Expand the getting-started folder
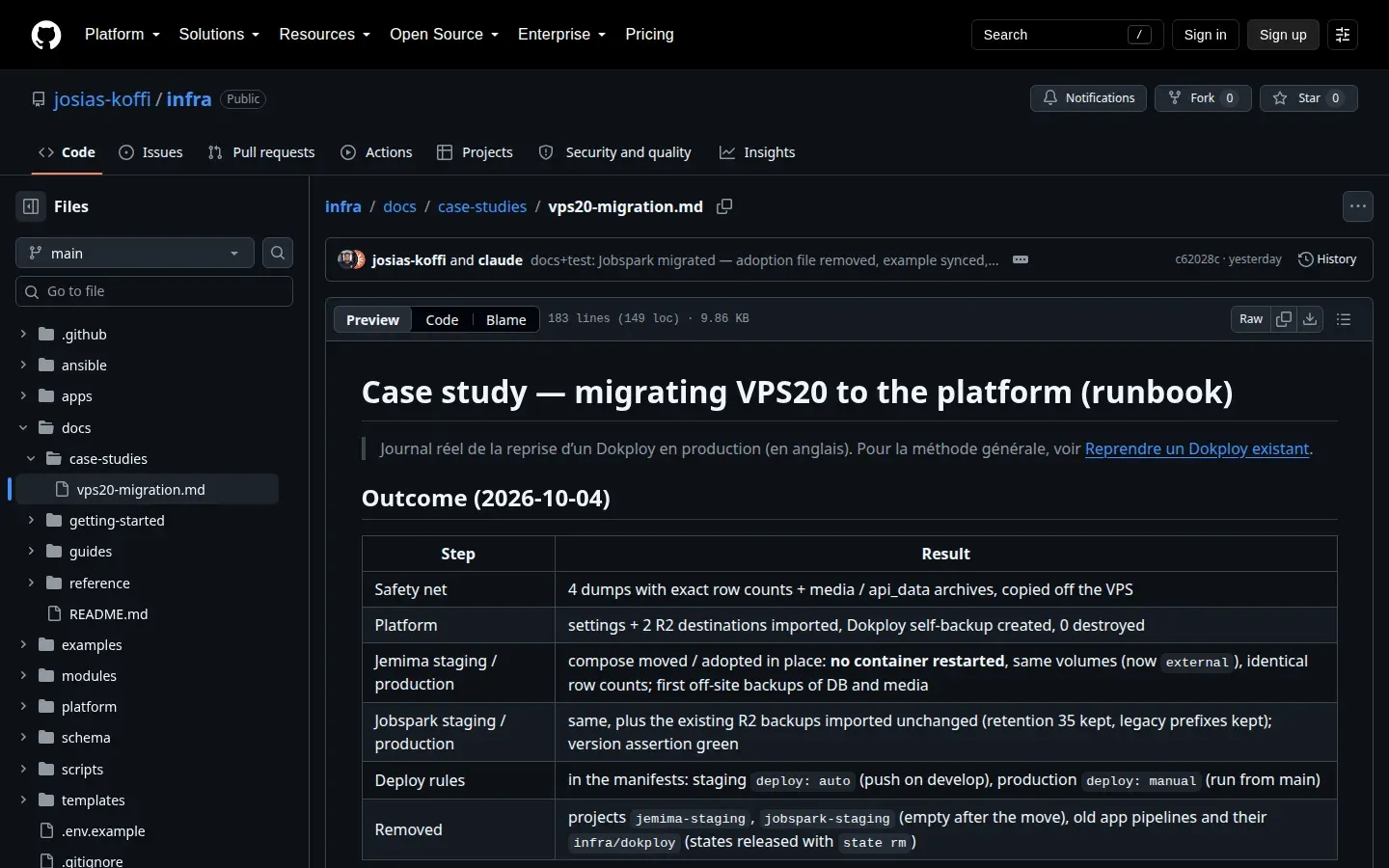 point(31,520)
